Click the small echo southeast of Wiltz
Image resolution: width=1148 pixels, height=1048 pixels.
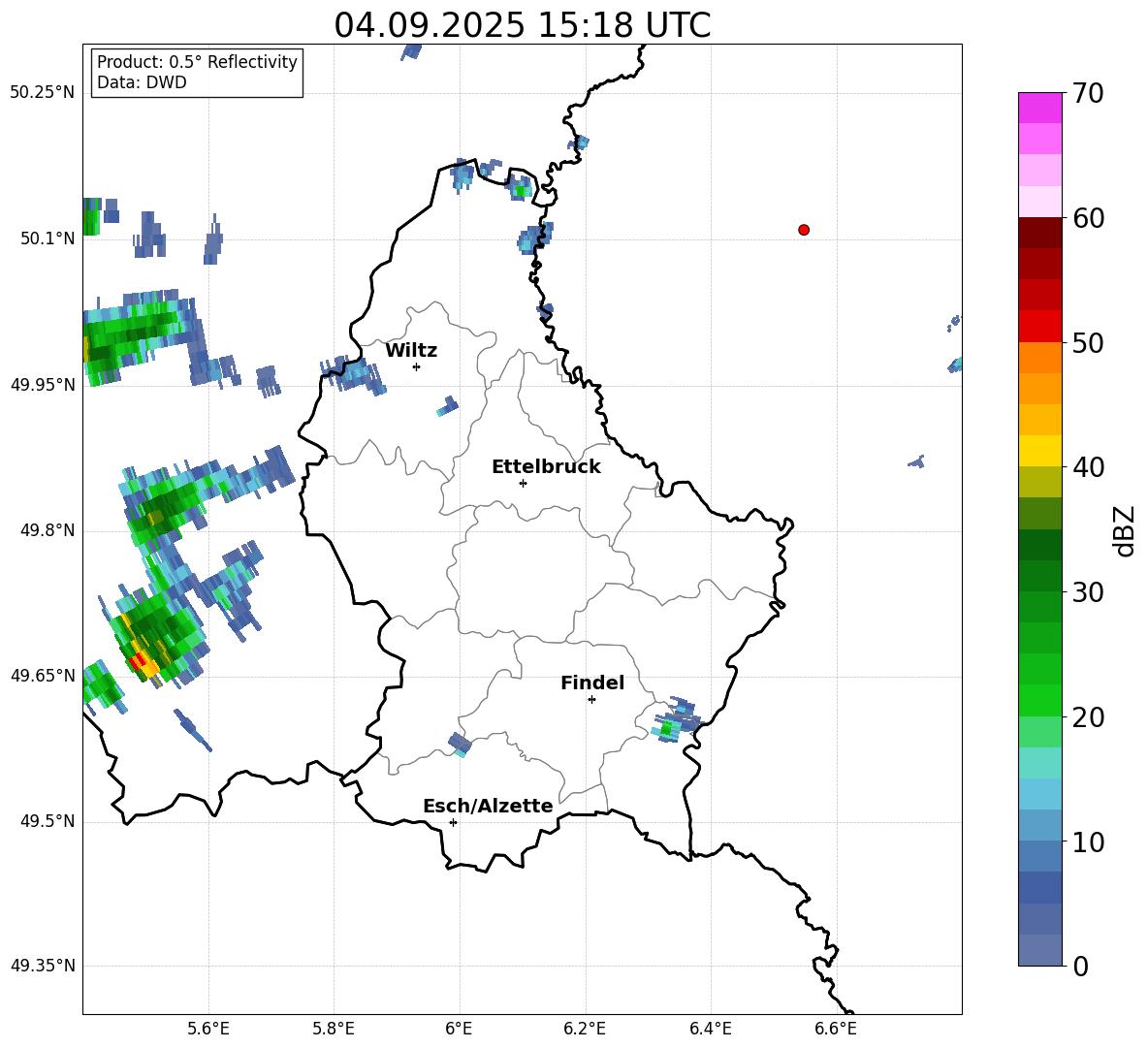448,406
